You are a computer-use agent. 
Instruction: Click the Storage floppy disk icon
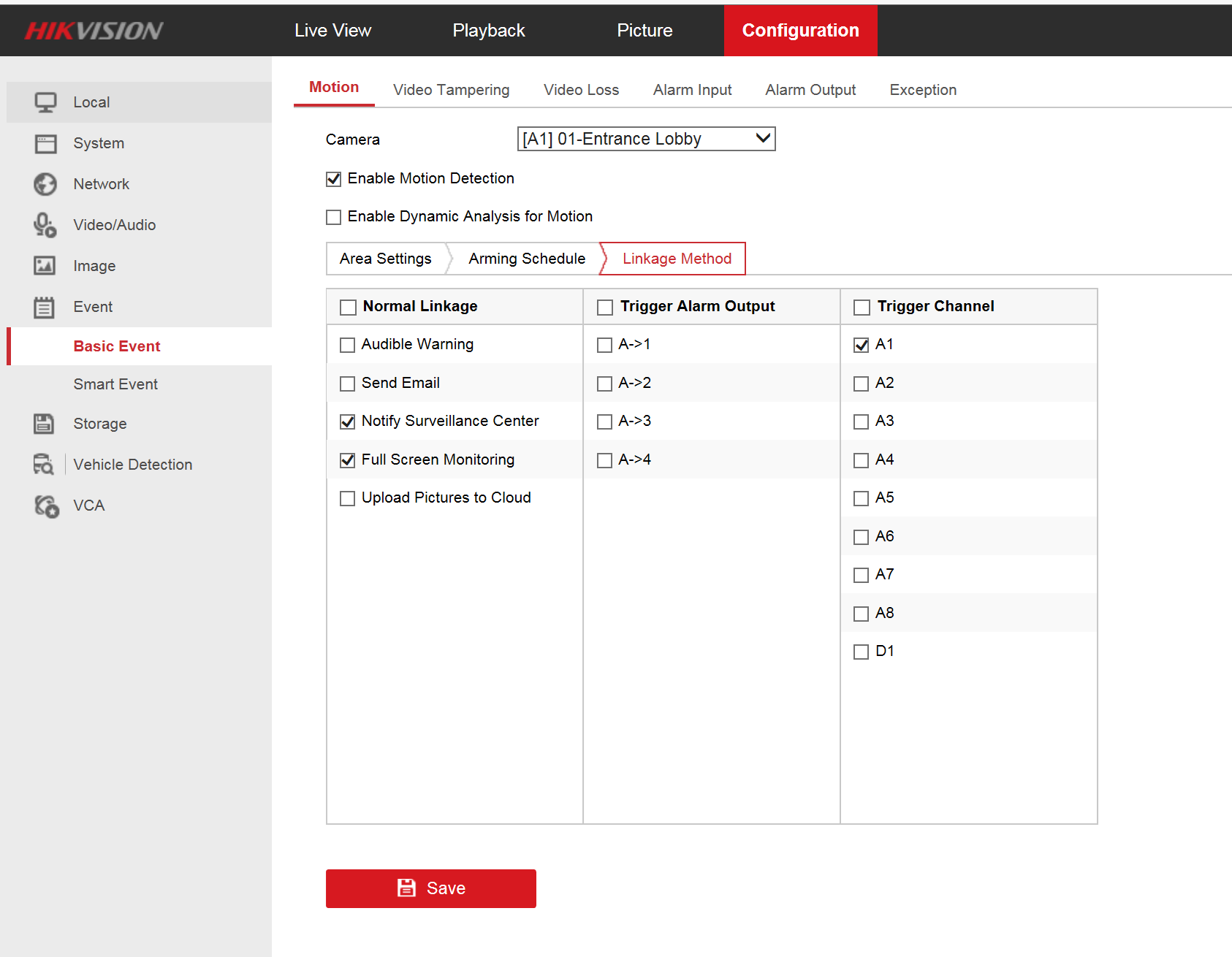pyautogui.click(x=45, y=424)
